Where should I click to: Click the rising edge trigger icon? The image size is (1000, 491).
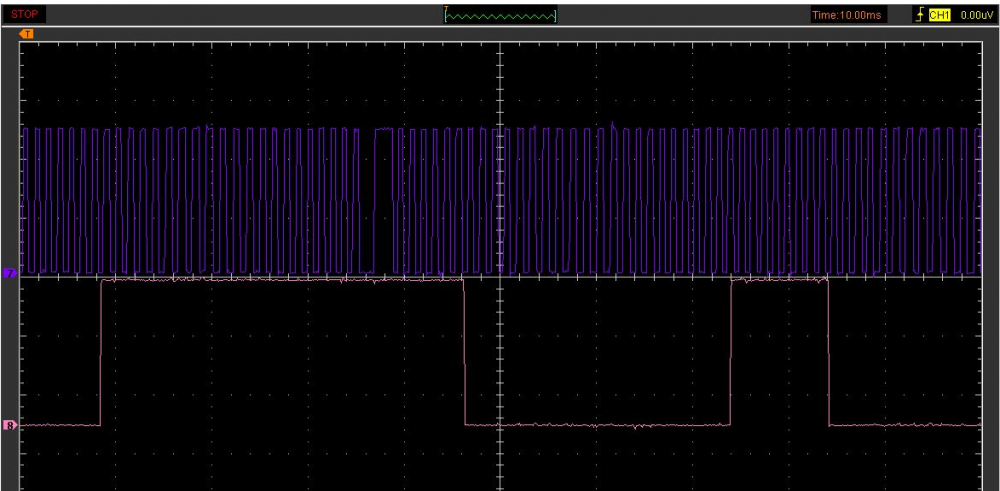(x=920, y=15)
